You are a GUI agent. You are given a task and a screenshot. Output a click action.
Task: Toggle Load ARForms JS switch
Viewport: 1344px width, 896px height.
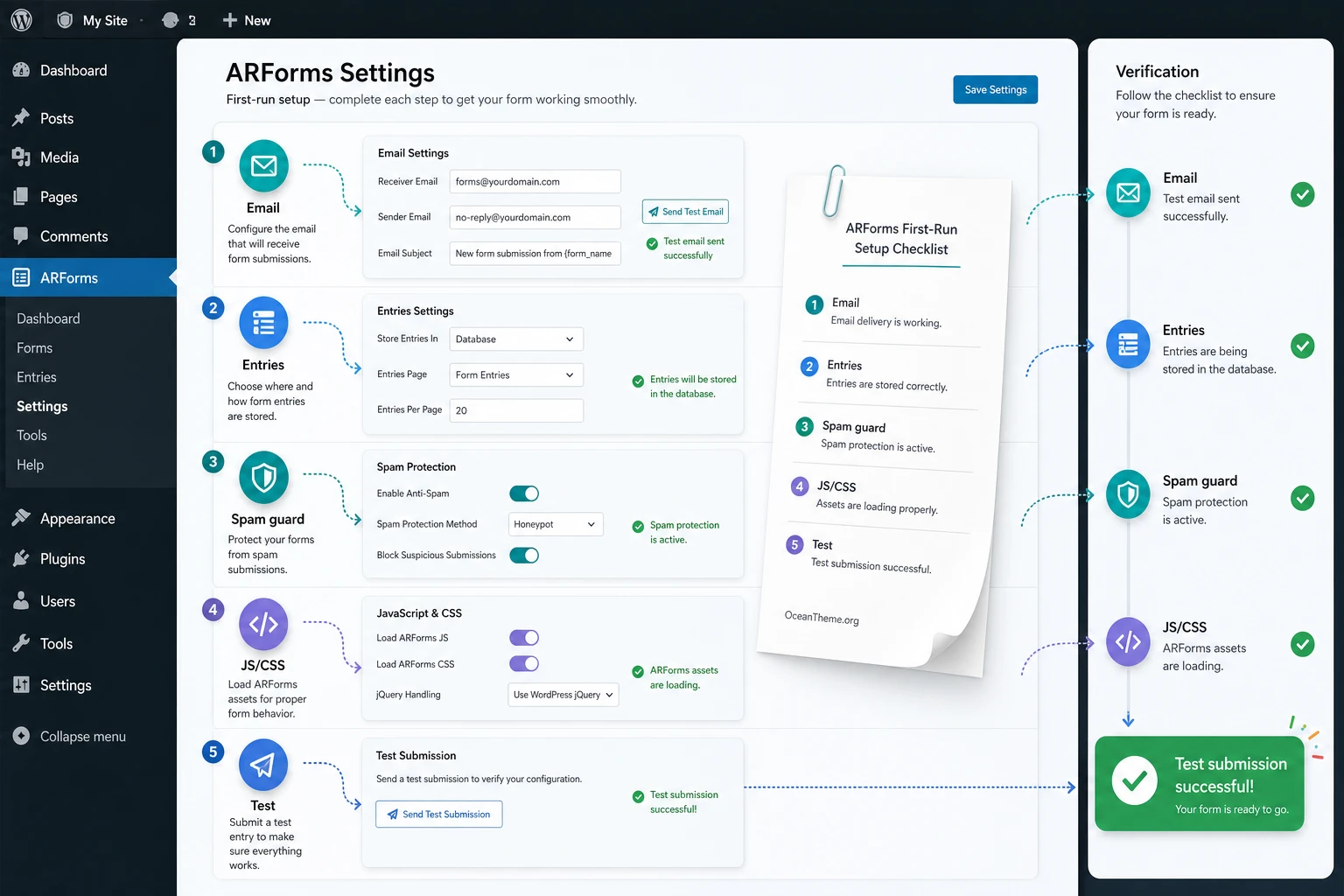pos(524,637)
